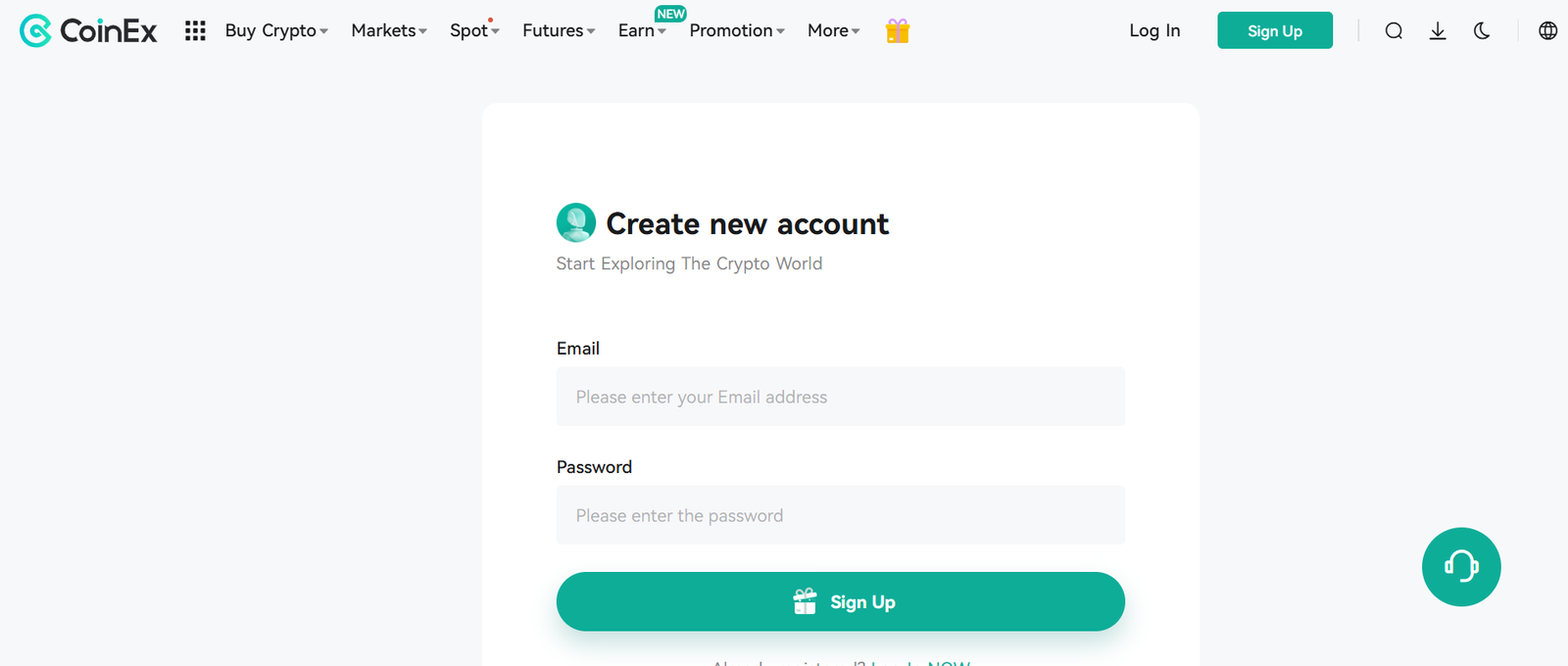Viewport: 1568px width, 666px height.
Task: Click the avatar icon beside Create new account
Action: tap(576, 222)
